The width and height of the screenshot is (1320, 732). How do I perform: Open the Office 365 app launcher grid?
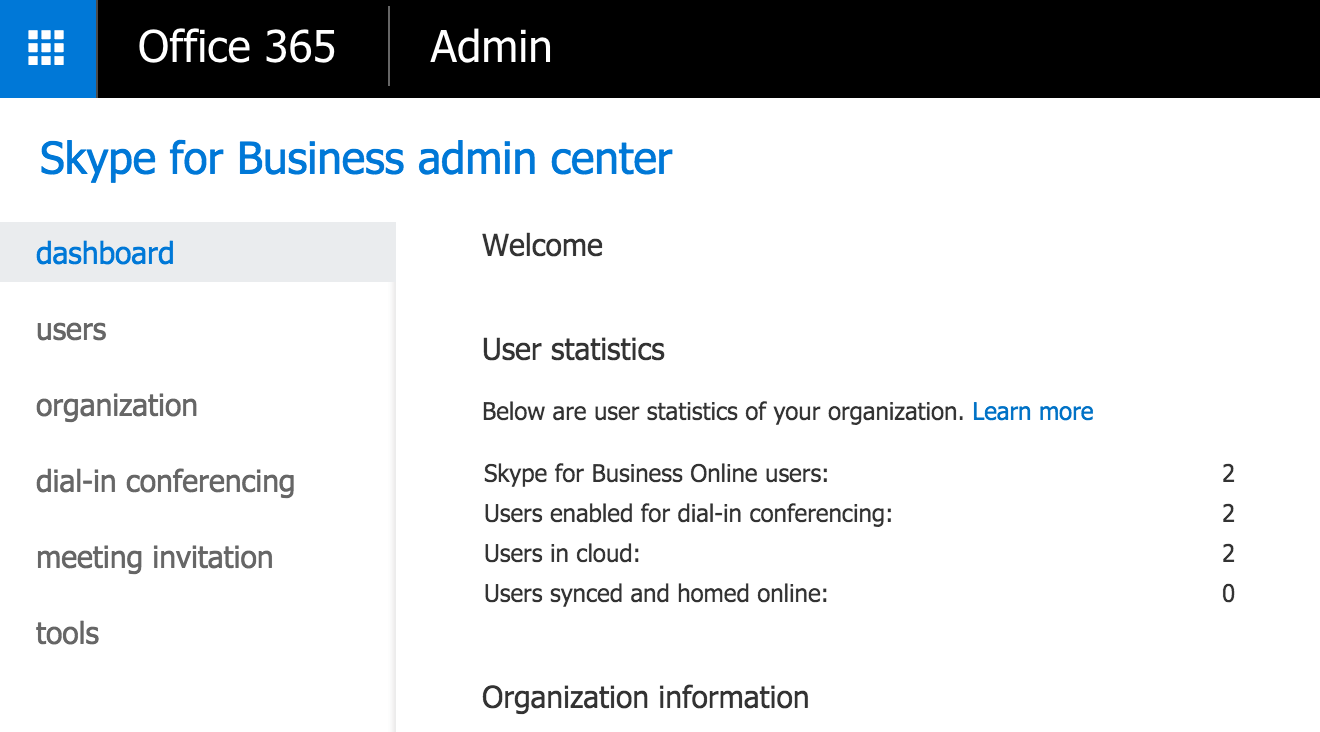[47, 48]
